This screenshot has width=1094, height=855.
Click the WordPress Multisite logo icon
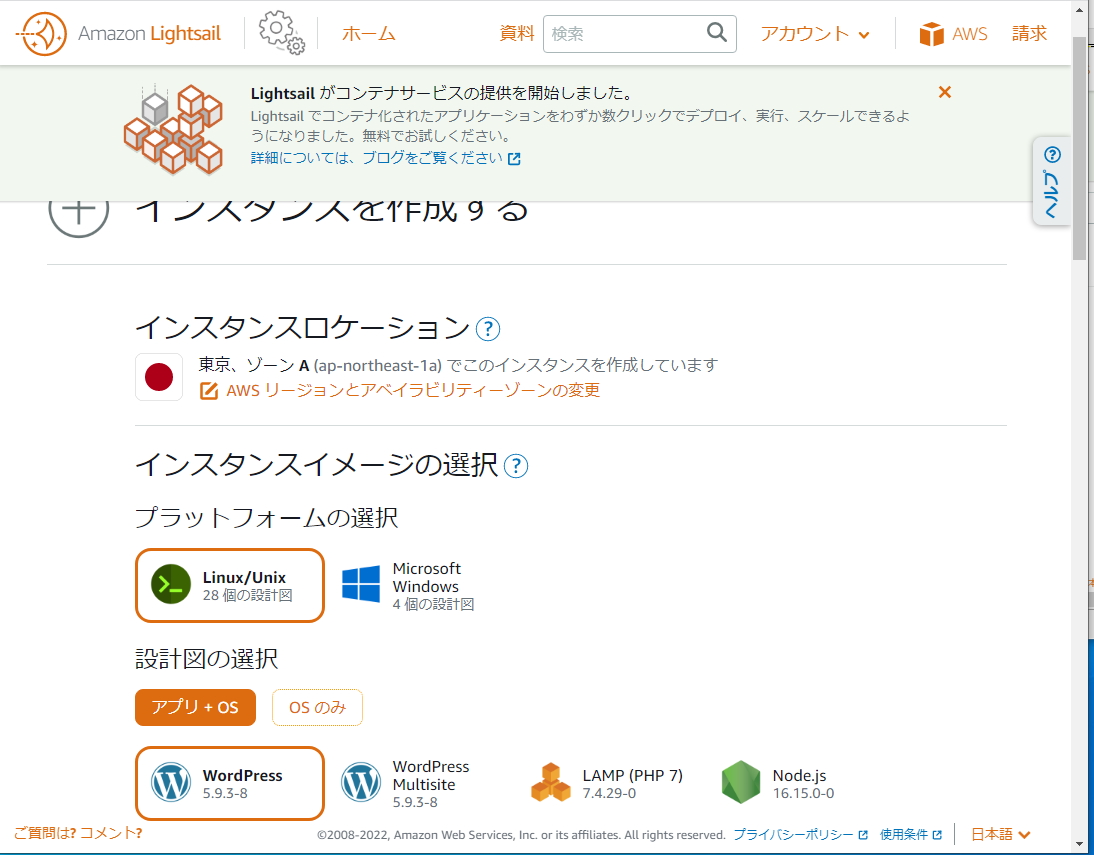361,782
